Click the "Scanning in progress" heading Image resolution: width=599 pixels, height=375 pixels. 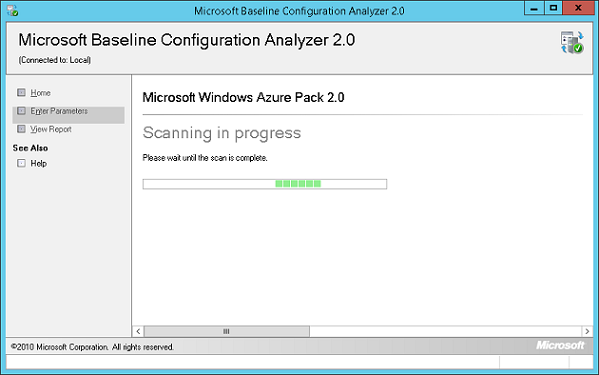pyautogui.click(x=222, y=133)
